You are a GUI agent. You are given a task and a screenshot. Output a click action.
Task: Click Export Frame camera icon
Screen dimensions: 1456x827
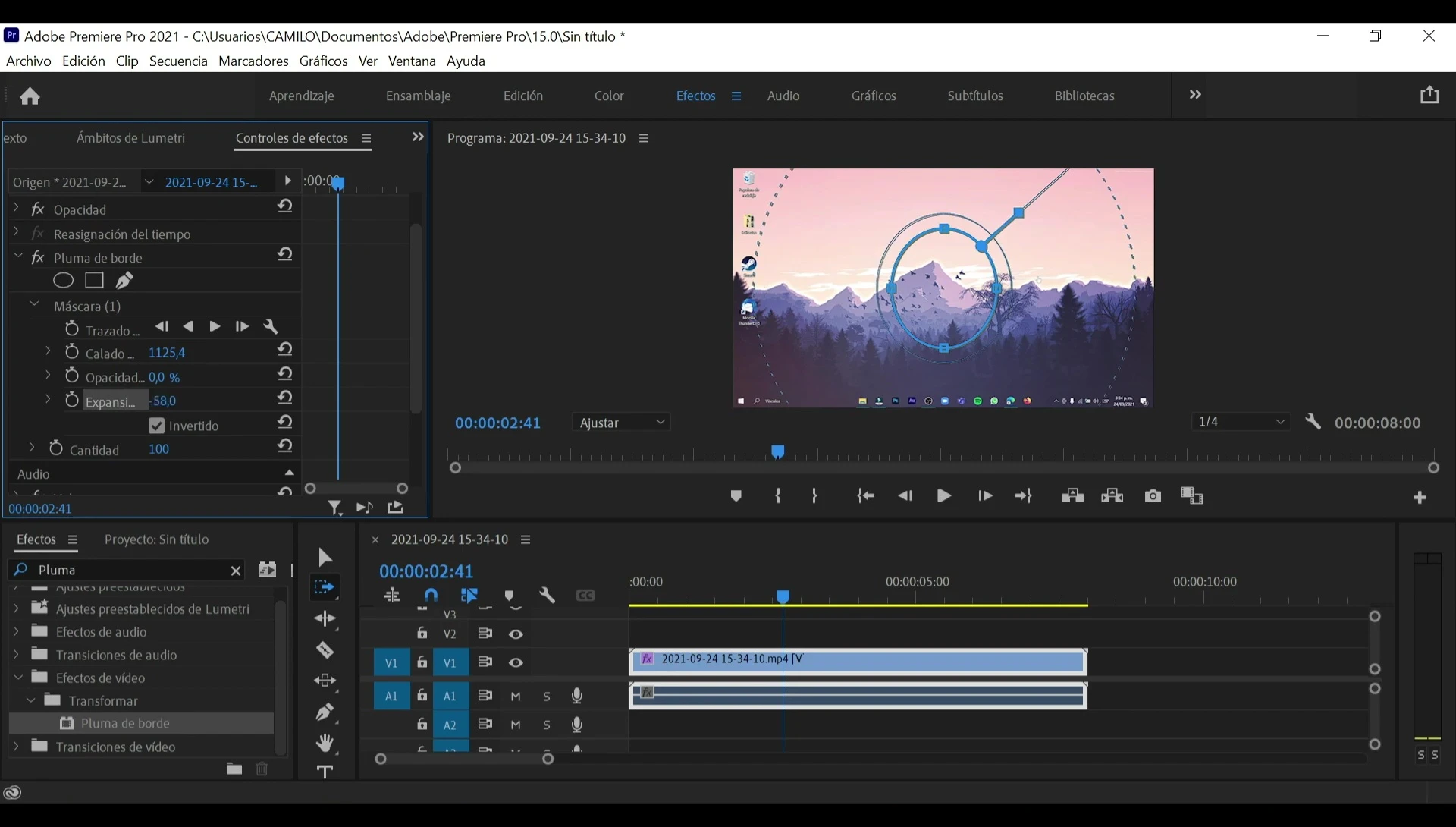tap(1153, 496)
